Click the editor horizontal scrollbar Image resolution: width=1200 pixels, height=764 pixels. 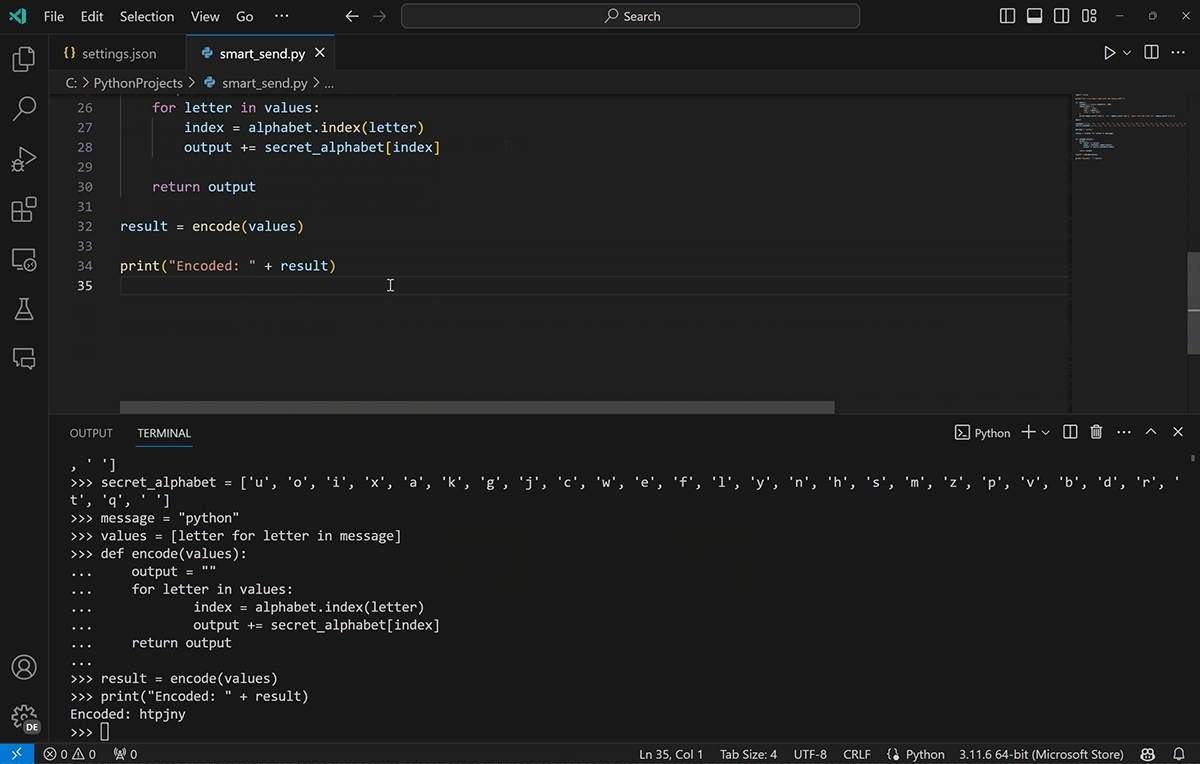coord(477,407)
